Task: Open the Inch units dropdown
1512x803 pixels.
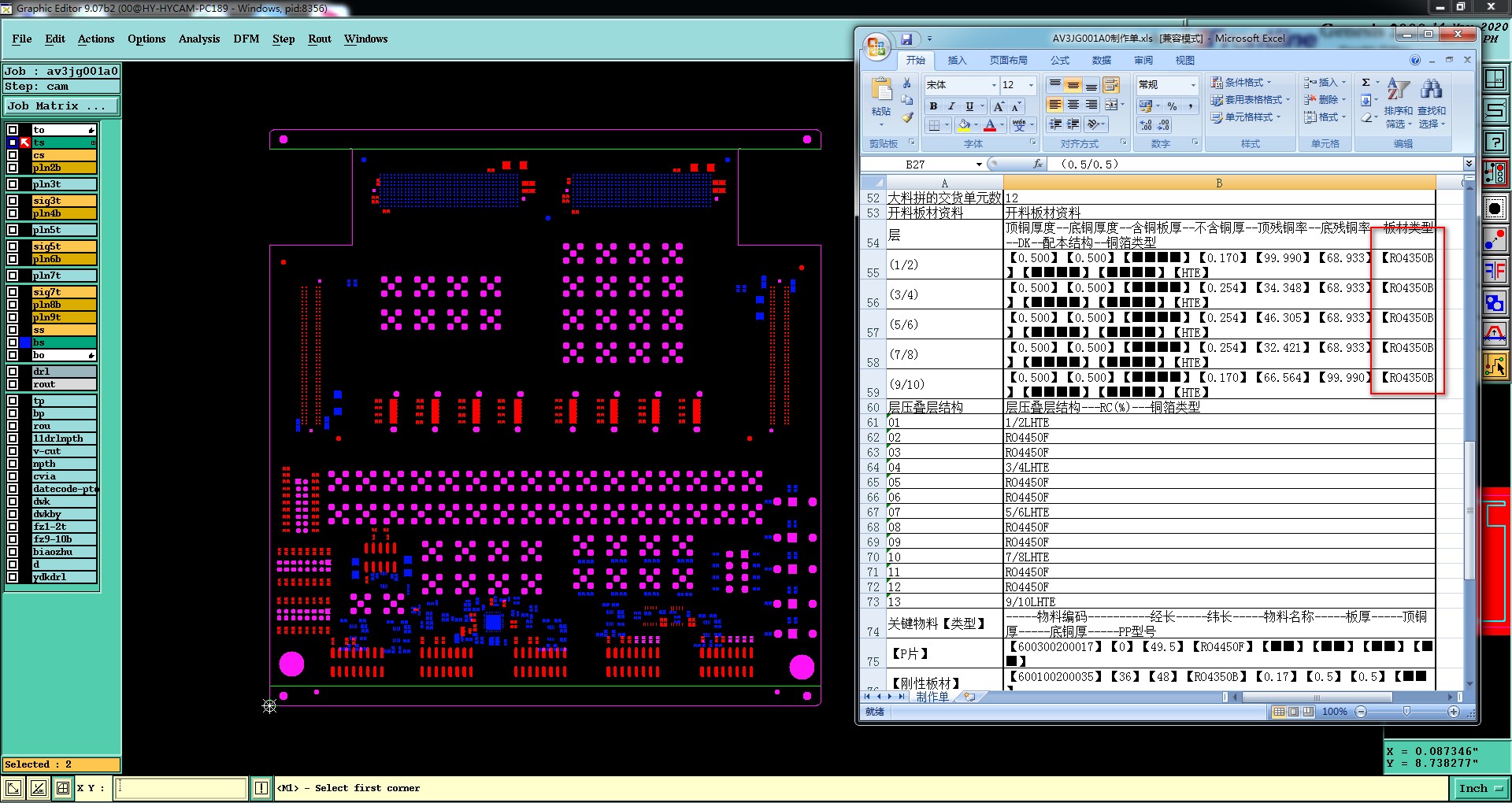Action: (x=1480, y=788)
